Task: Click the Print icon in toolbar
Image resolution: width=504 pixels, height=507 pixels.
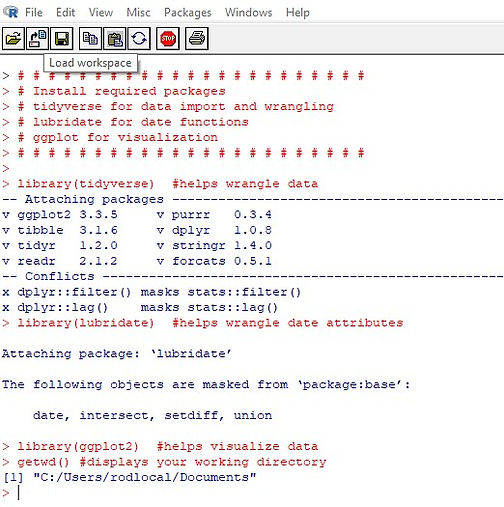Action: pyautogui.click(x=197, y=39)
